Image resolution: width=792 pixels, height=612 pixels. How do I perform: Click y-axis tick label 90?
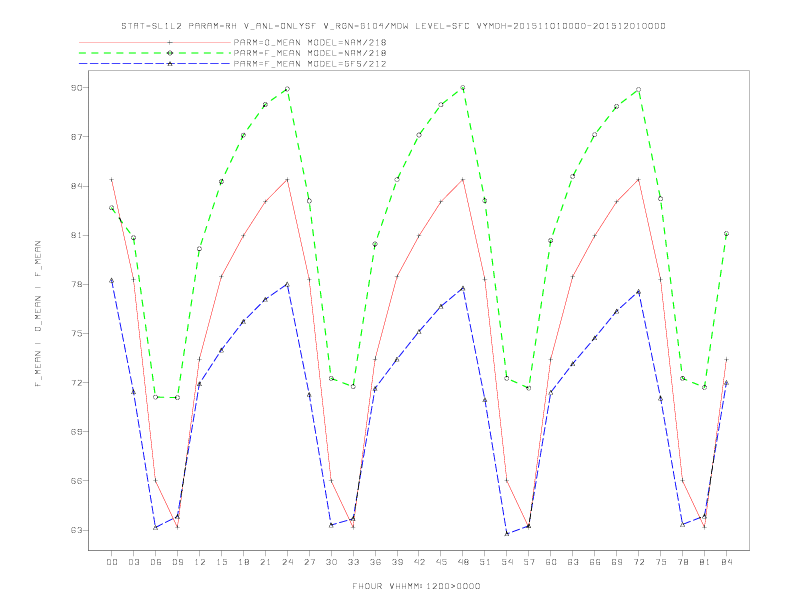coord(76,88)
